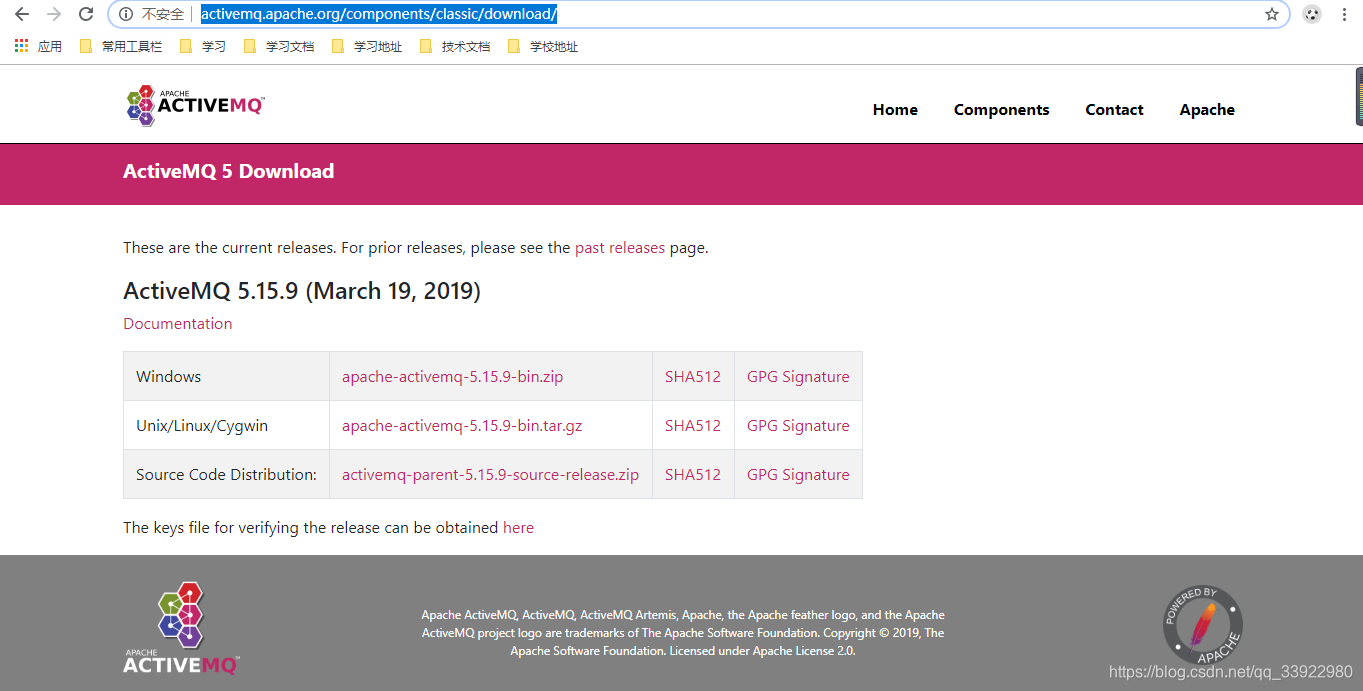Open the Components navigation item

(x=1001, y=110)
